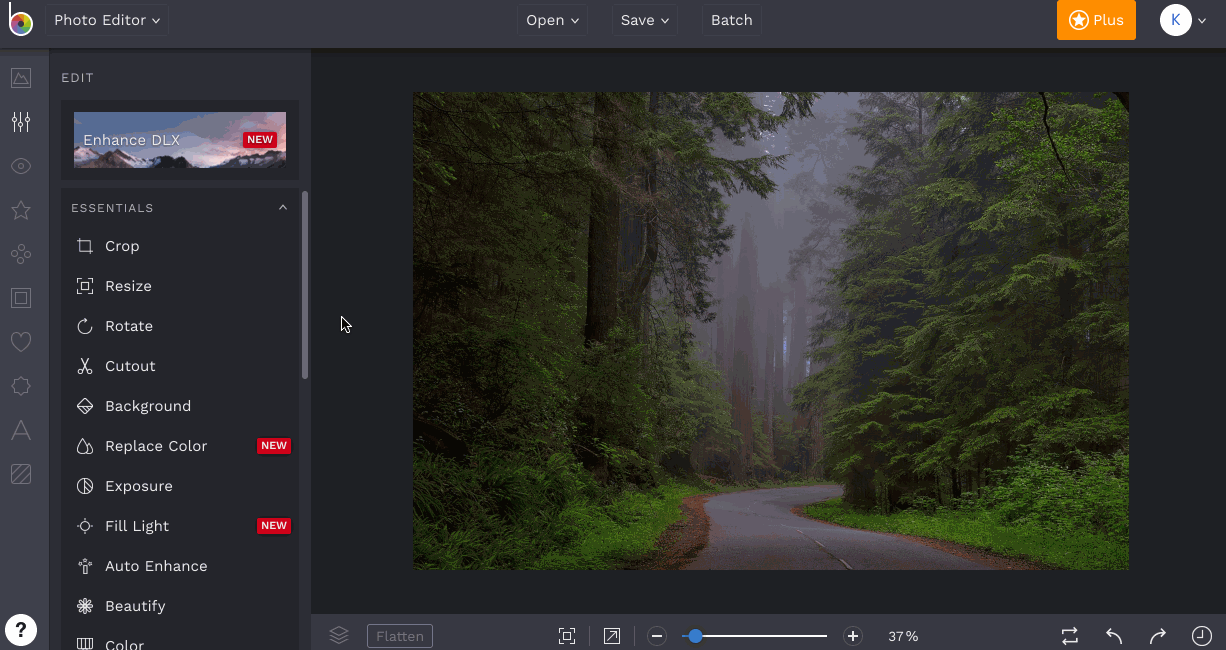This screenshot has height=650, width=1226.
Task: Open the Artsy sidebar icon
Action: coord(21,254)
